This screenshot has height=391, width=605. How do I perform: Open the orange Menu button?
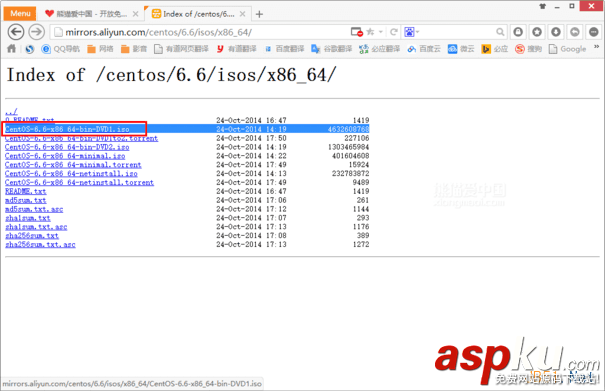point(20,14)
